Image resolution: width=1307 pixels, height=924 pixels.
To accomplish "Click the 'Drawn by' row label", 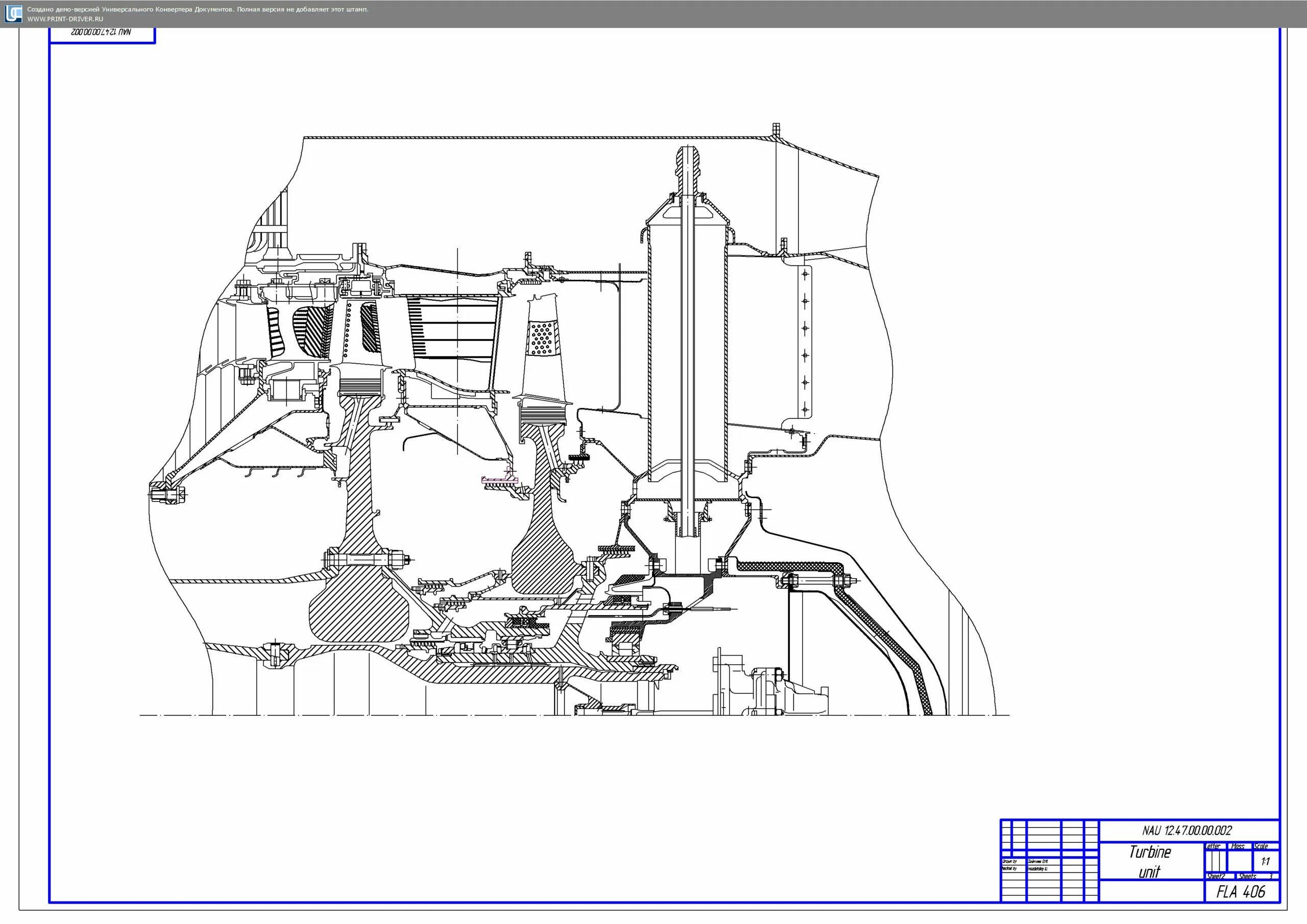I will (1011, 861).
